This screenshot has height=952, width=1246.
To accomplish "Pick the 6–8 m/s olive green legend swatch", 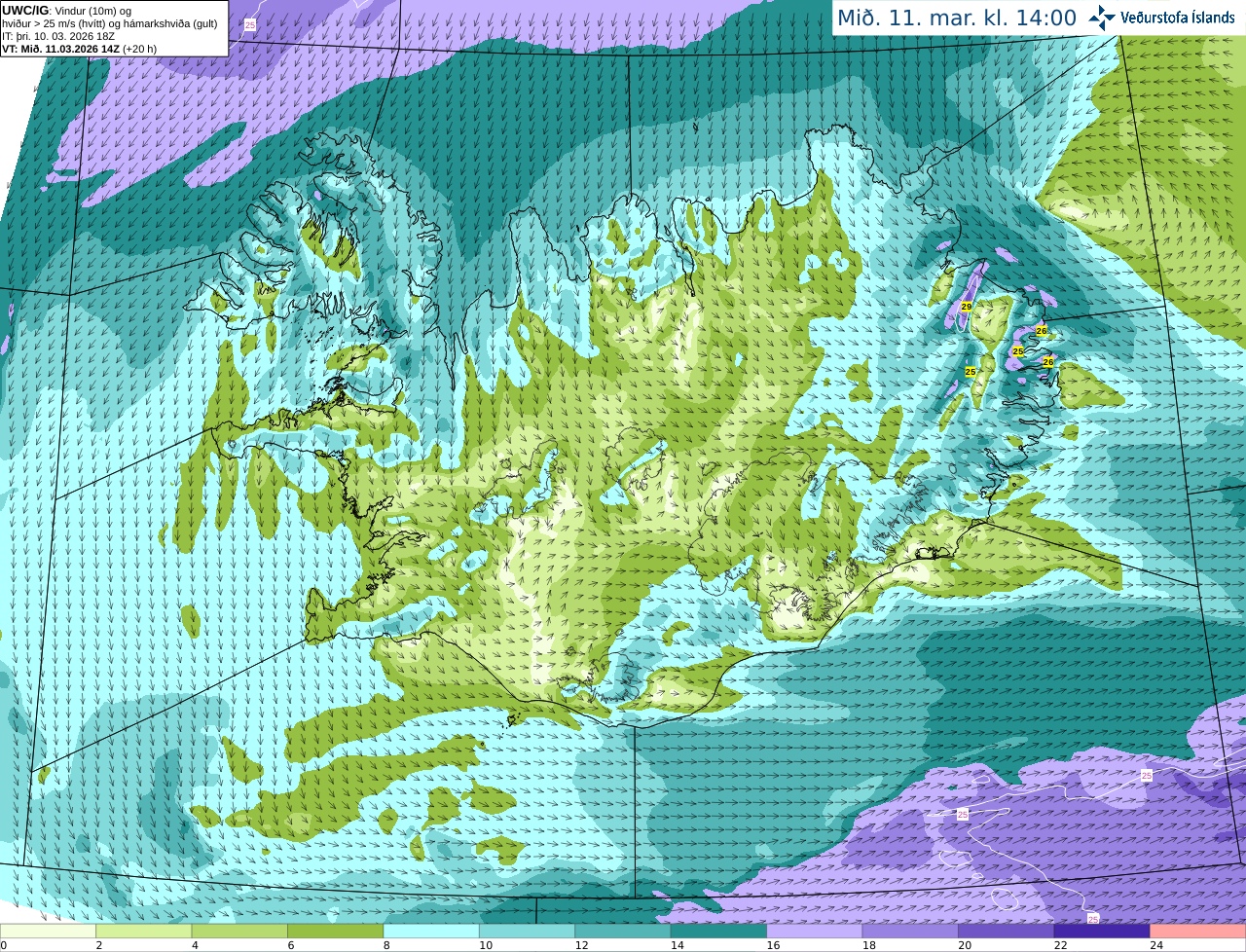I will click(335, 931).
